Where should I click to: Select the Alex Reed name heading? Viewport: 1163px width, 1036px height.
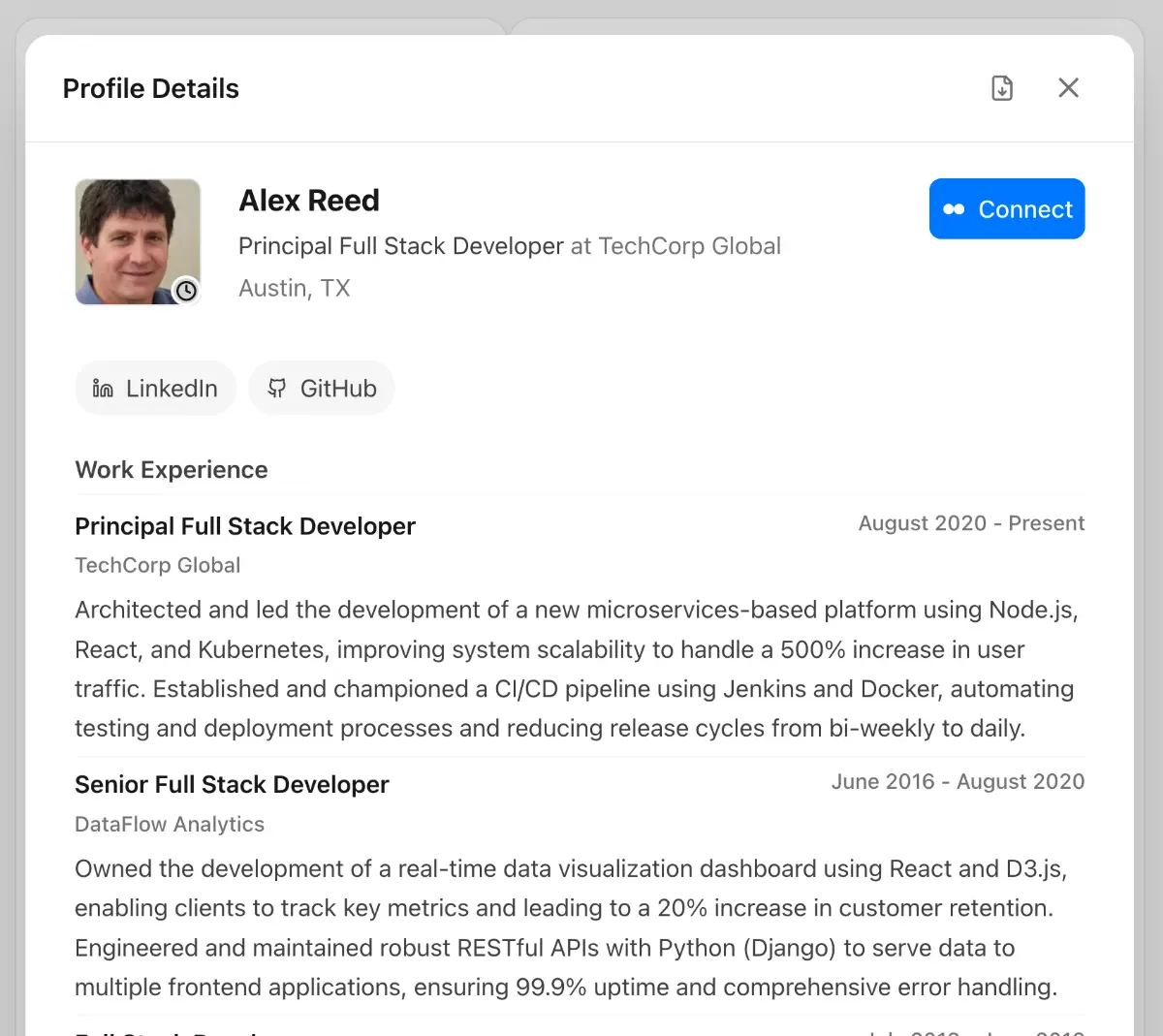309,201
